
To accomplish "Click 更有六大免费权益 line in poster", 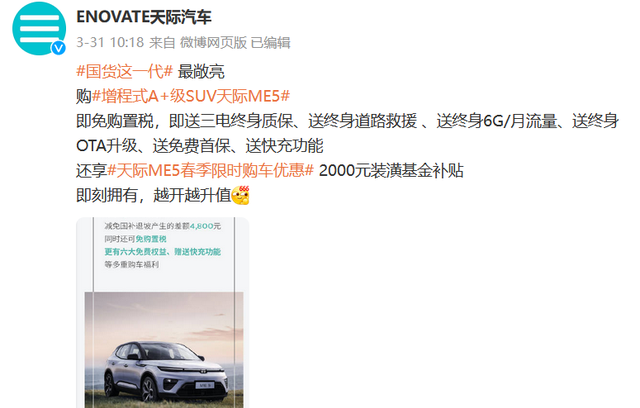I will [x=136, y=252].
